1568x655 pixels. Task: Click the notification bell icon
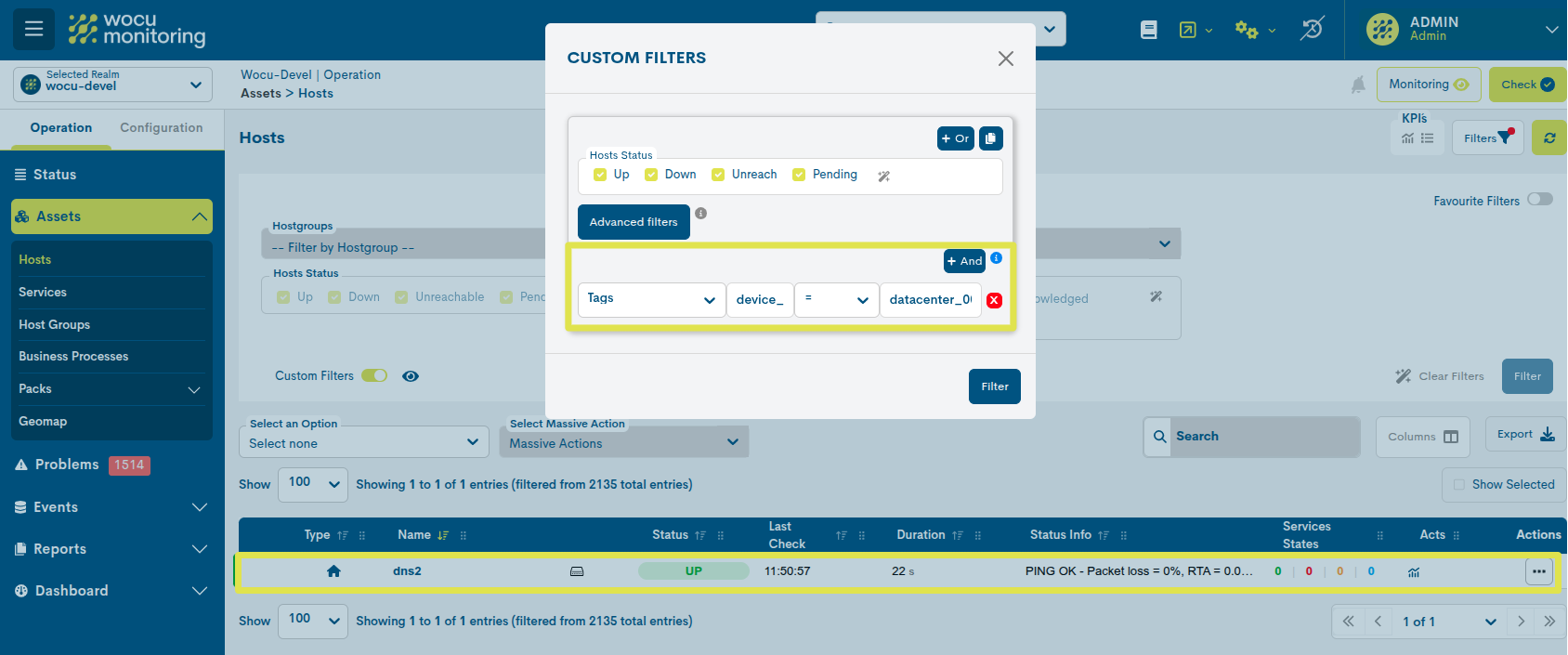[1358, 85]
